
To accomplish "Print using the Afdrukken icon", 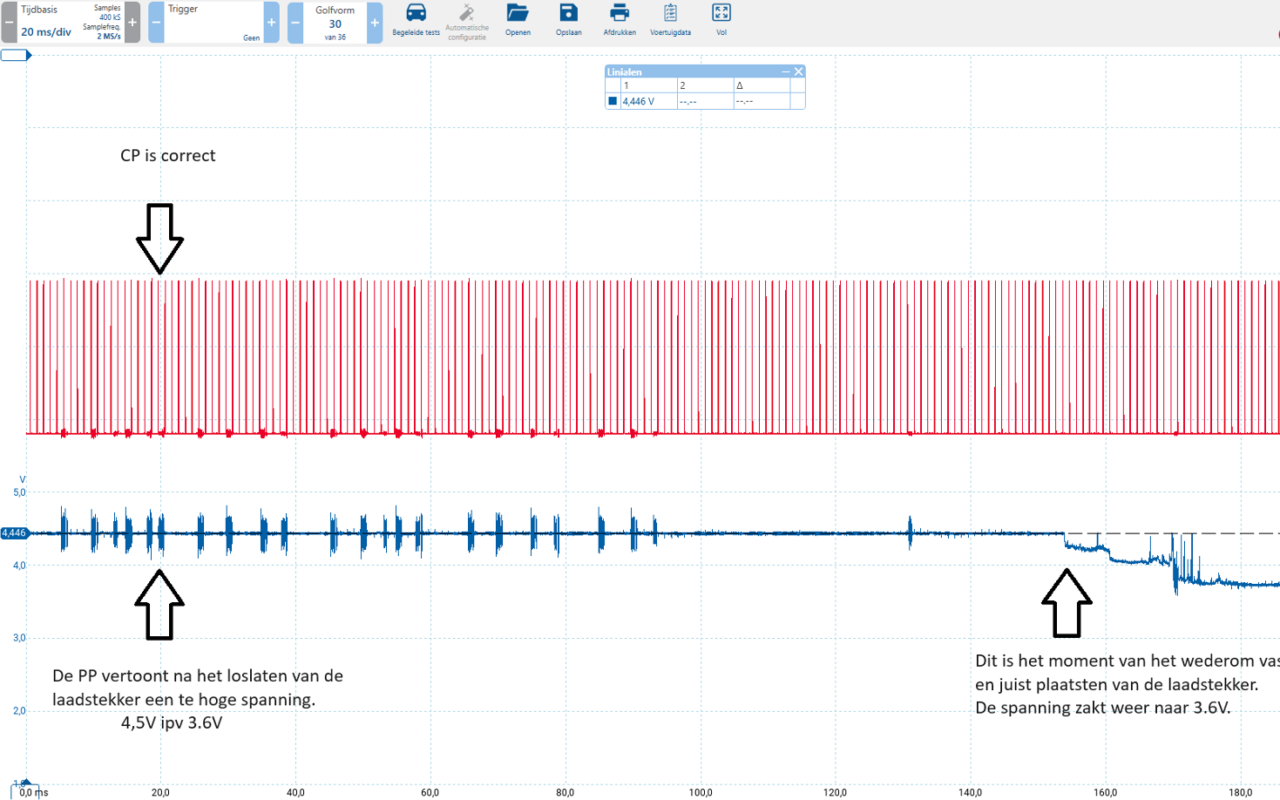I will (x=620, y=13).
